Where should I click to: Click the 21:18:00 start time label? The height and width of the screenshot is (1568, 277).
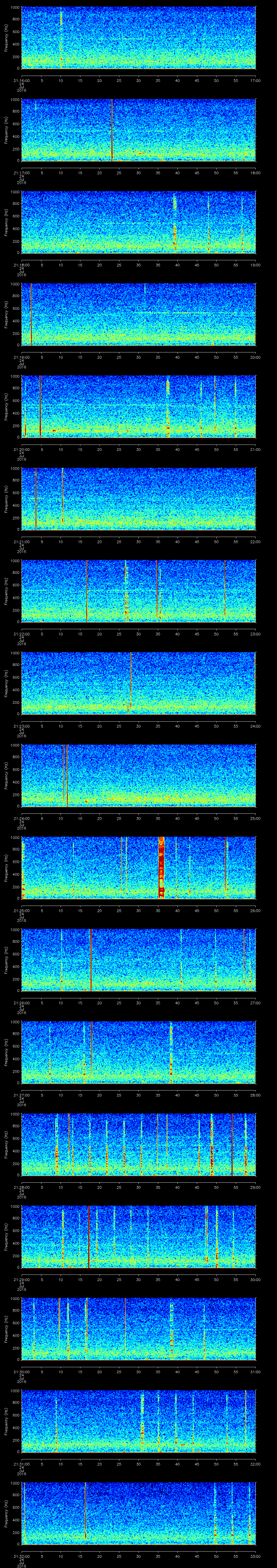tap(21, 265)
